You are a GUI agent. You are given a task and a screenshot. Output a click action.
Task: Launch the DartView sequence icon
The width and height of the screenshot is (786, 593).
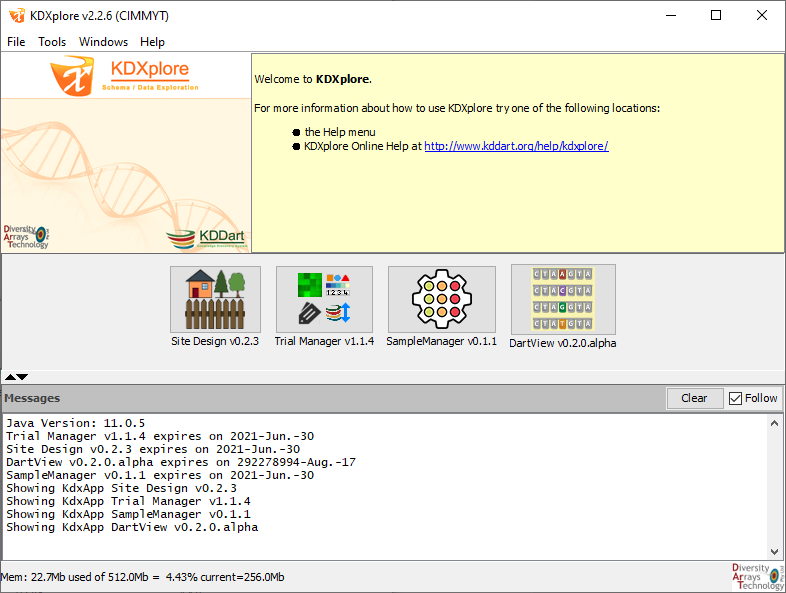point(563,299)
